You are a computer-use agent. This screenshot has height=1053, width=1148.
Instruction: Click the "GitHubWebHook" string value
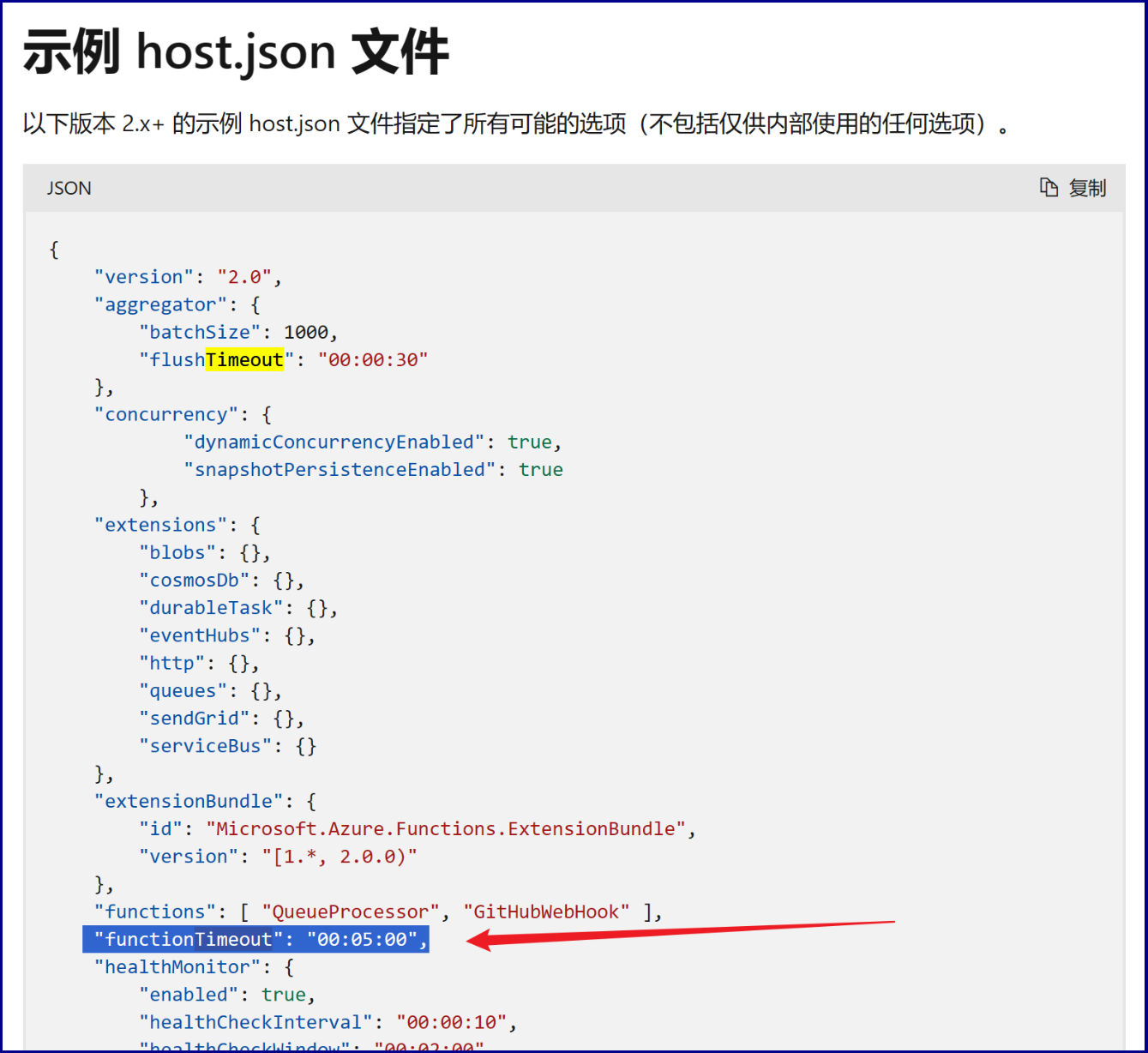click(x=546, y=912)
